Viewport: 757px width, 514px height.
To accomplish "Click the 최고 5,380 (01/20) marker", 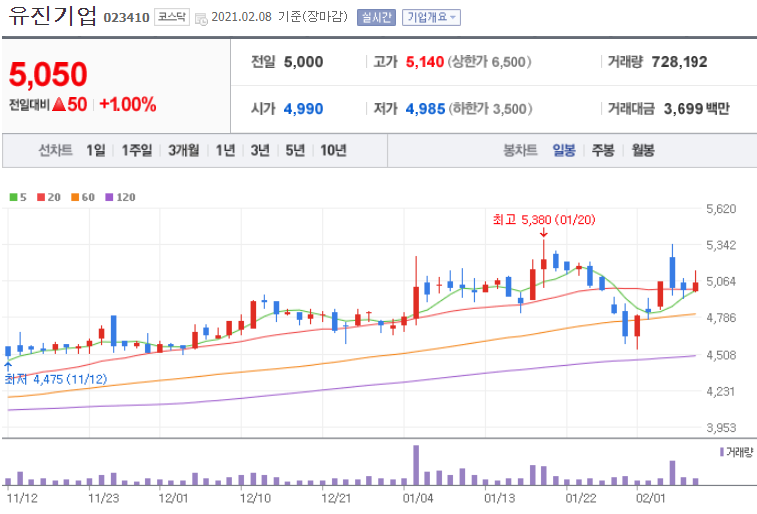I will [x=544, y=220].
